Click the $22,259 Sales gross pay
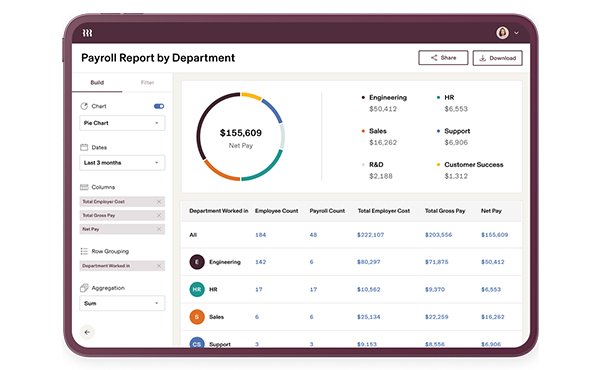The image size is (600, 370). point(437,317)
